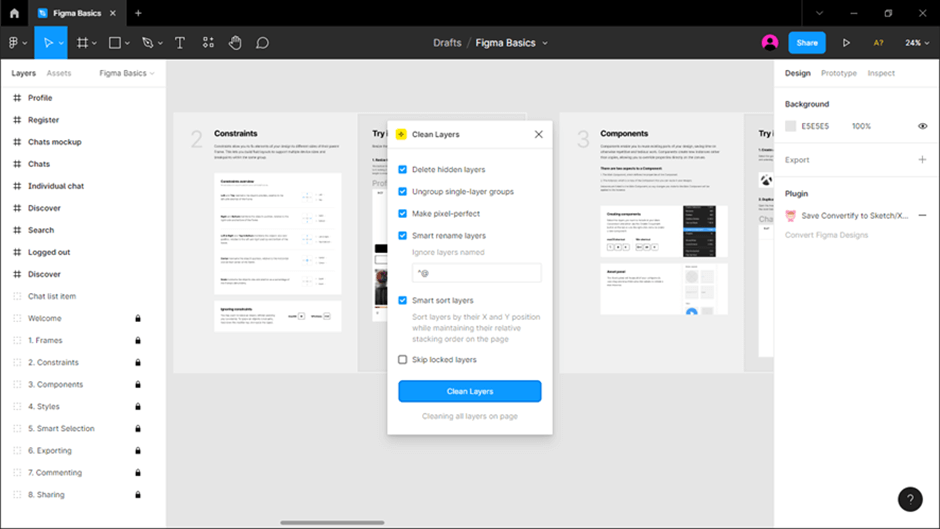Switch to the Prototype tab

[x=839, y=73]
